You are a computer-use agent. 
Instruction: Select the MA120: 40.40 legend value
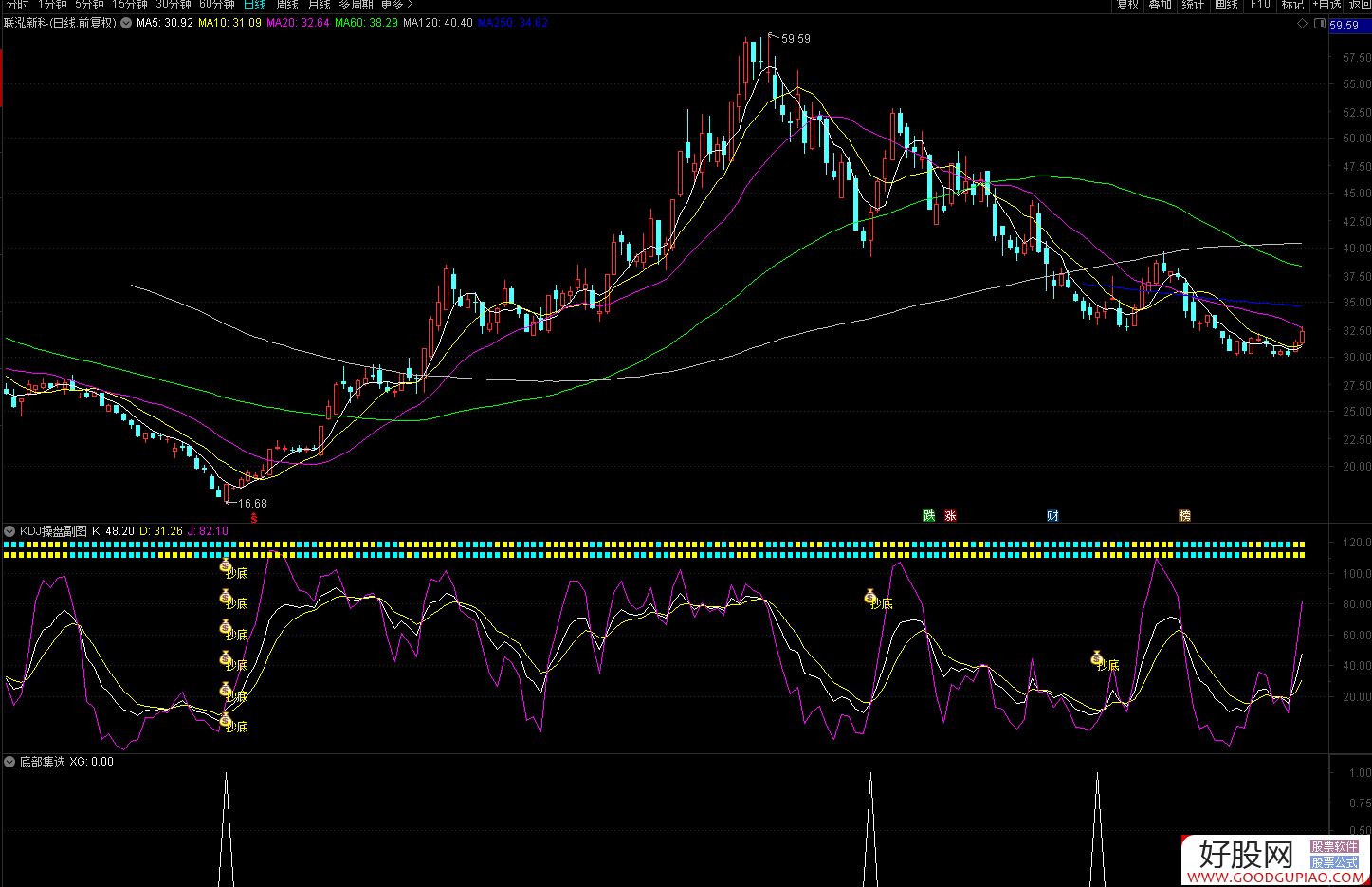[x=437, y=23]
